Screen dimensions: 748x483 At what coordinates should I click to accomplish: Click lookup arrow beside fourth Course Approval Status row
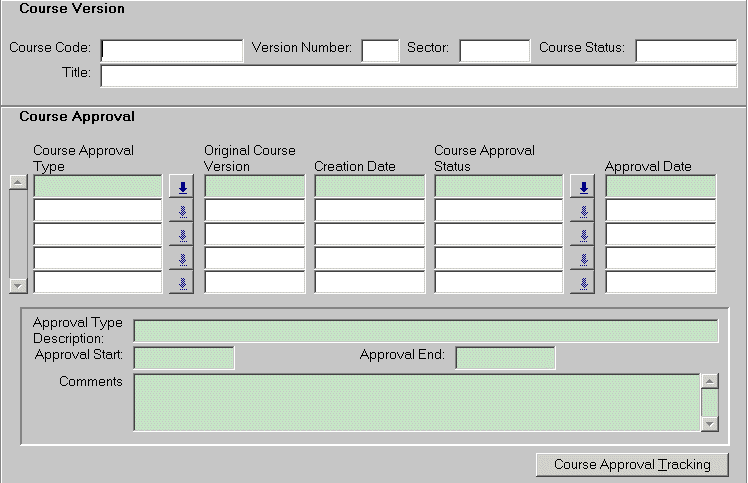tap(583, 259)
